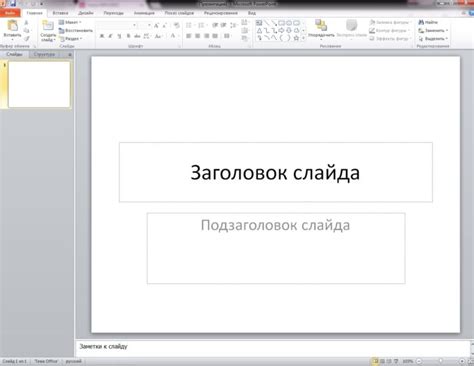
Task: Click the Подзаголовок слайда placeholder
Action: pos(276,248)
